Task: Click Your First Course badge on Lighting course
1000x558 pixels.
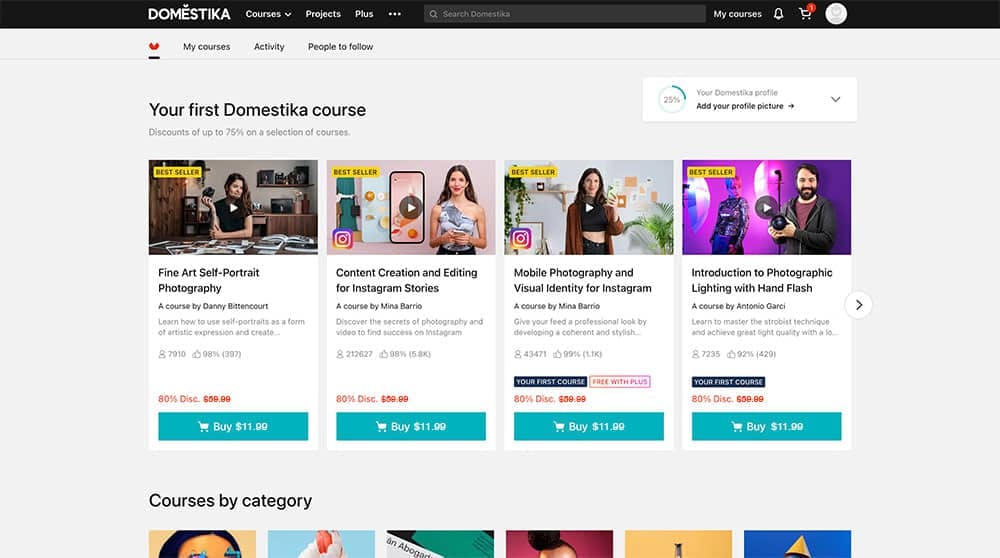Action: tap(728, 381)
